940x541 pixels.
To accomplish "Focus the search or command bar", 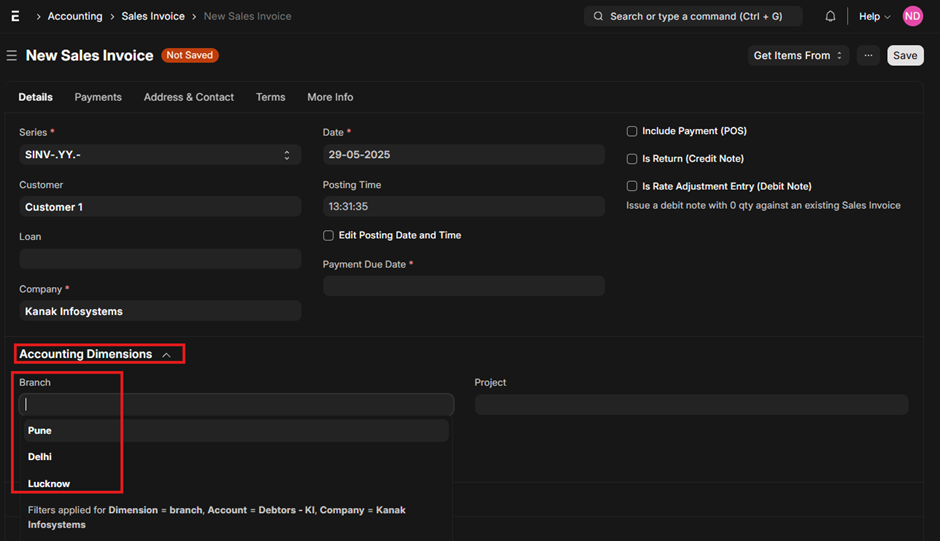I will pos(693,16).
